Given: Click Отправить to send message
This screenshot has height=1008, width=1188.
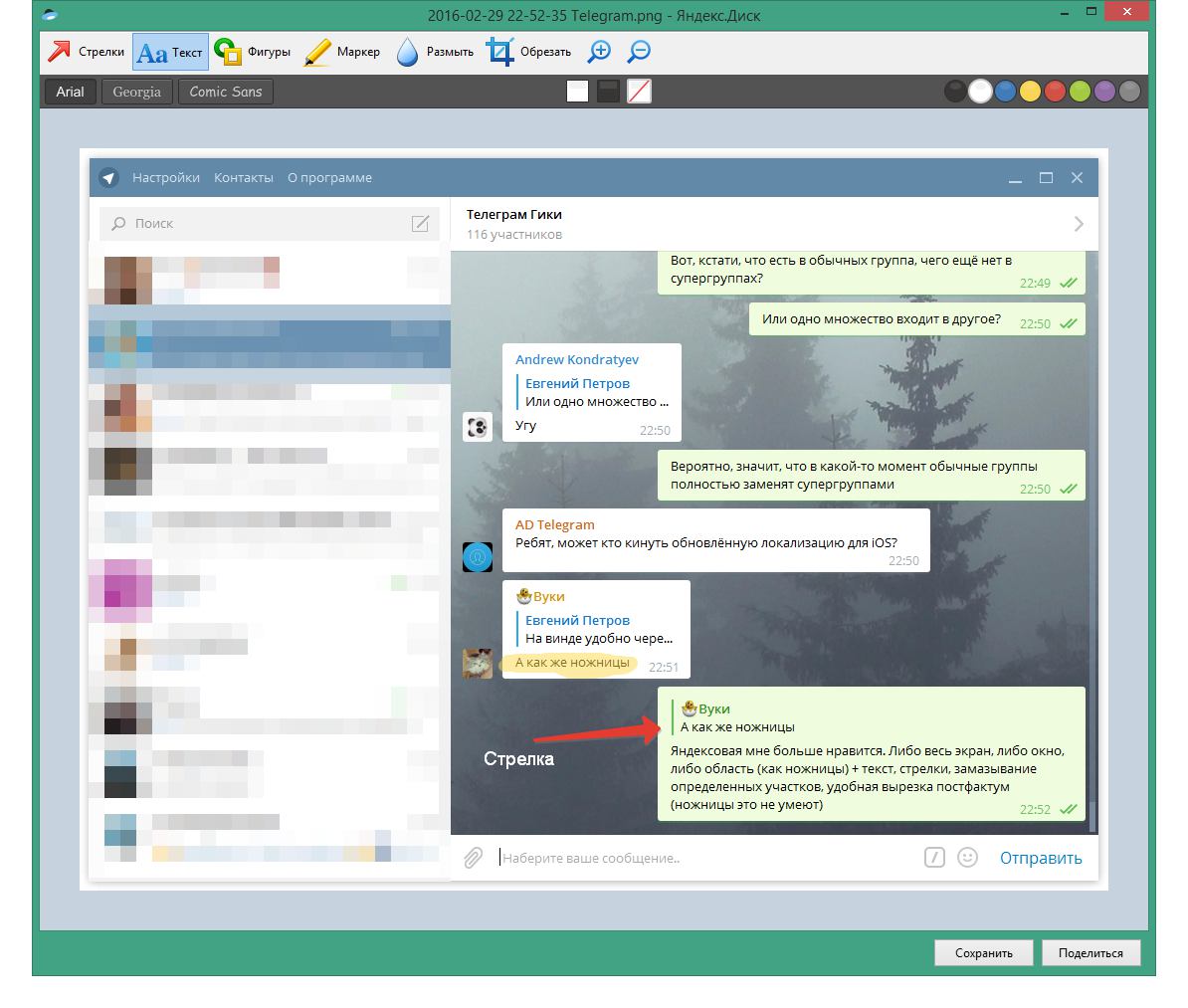Looking at the screenshot, I should coord(1041,858).
